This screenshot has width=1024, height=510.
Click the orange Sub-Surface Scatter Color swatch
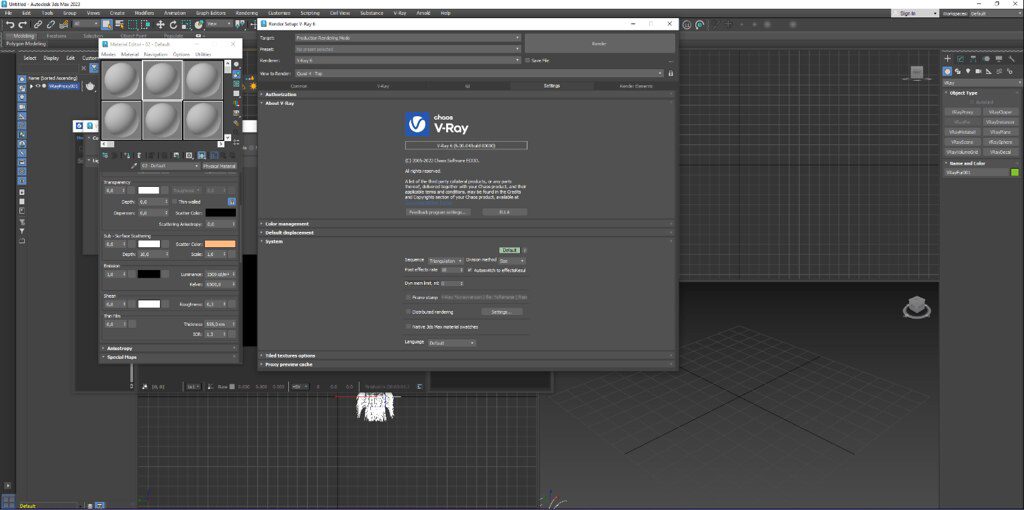point(220,244)
